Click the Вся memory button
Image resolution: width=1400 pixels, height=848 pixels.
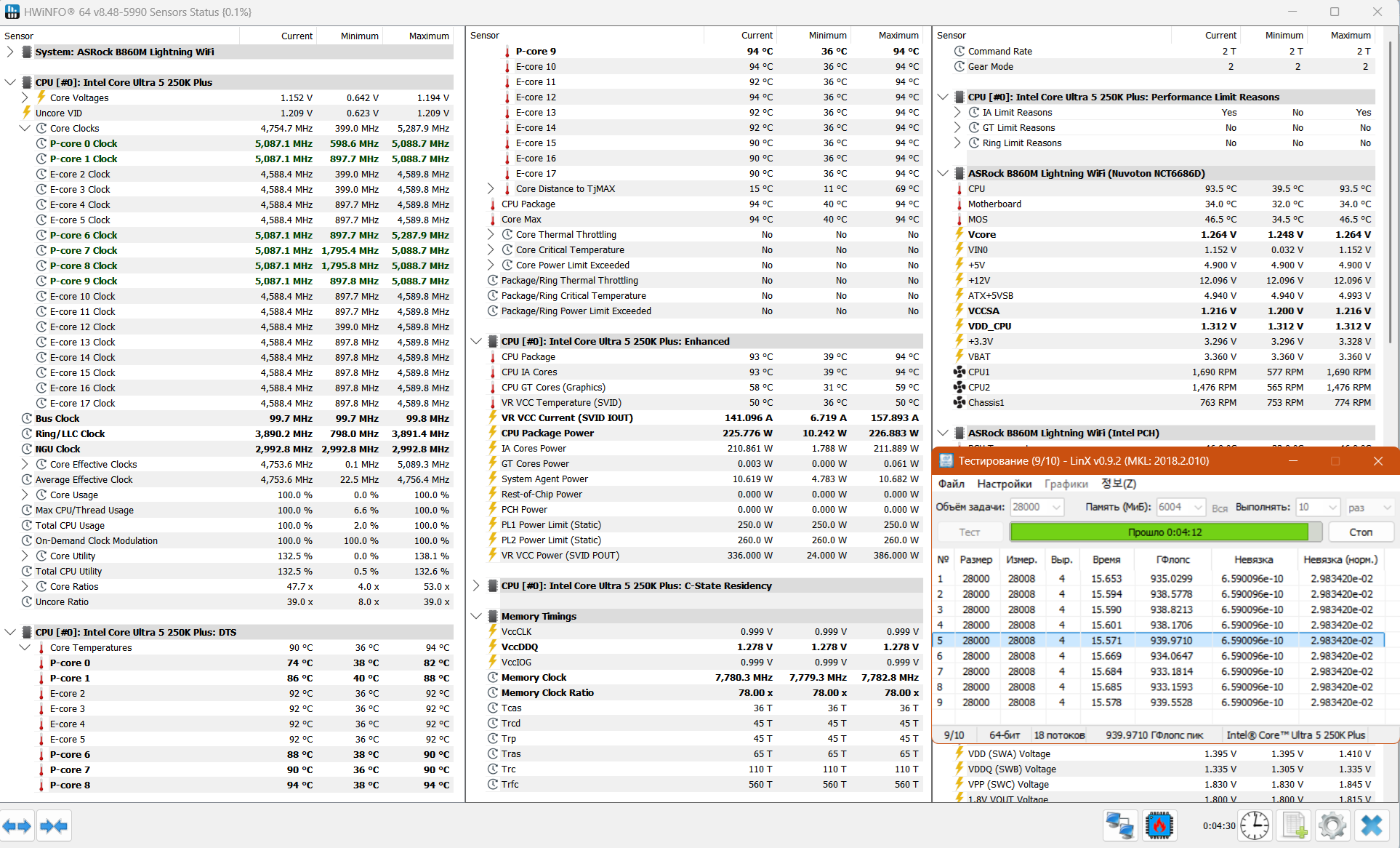pyautogui.click(x=1220, y=508)
